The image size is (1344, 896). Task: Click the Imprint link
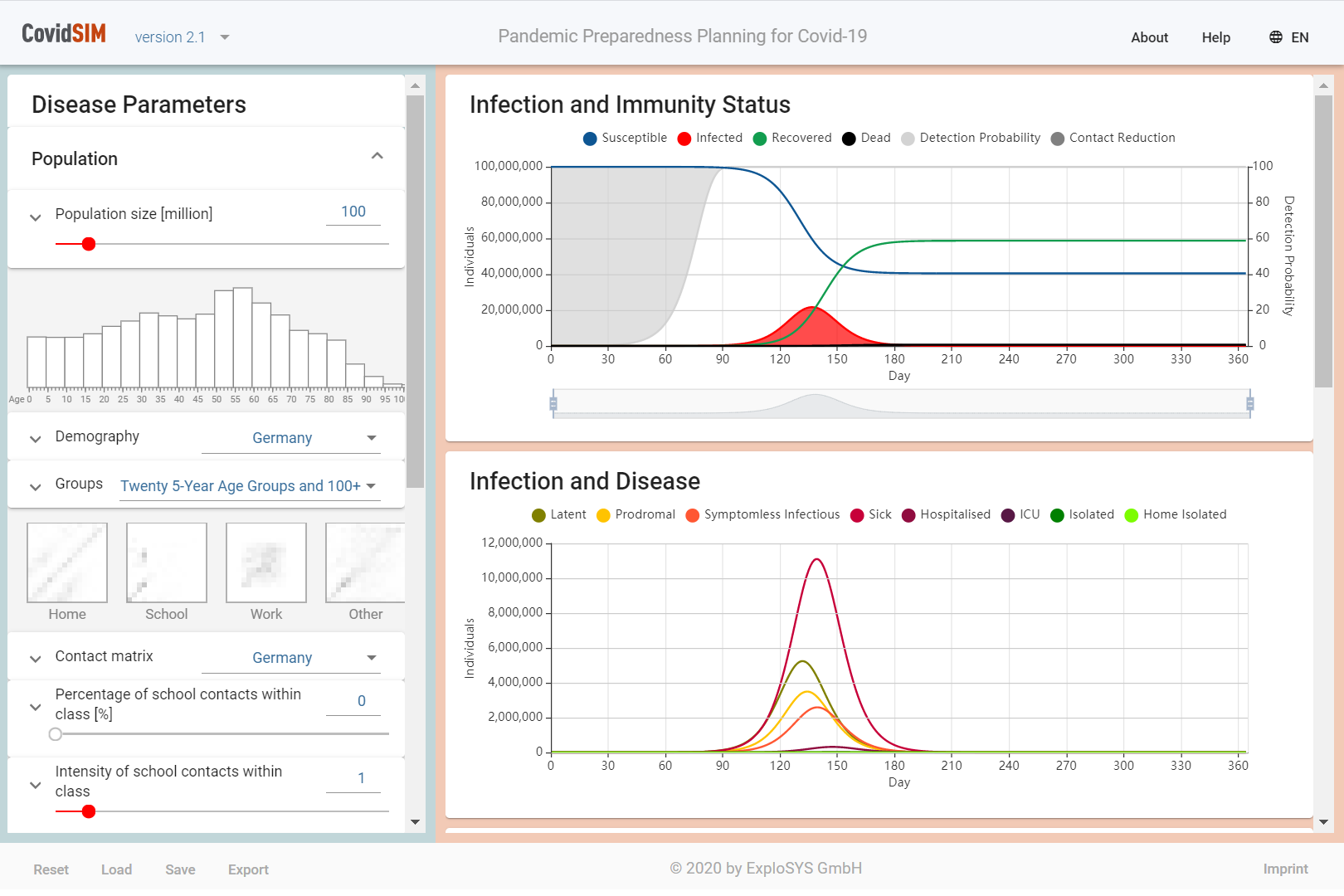tap(1285, 869)
